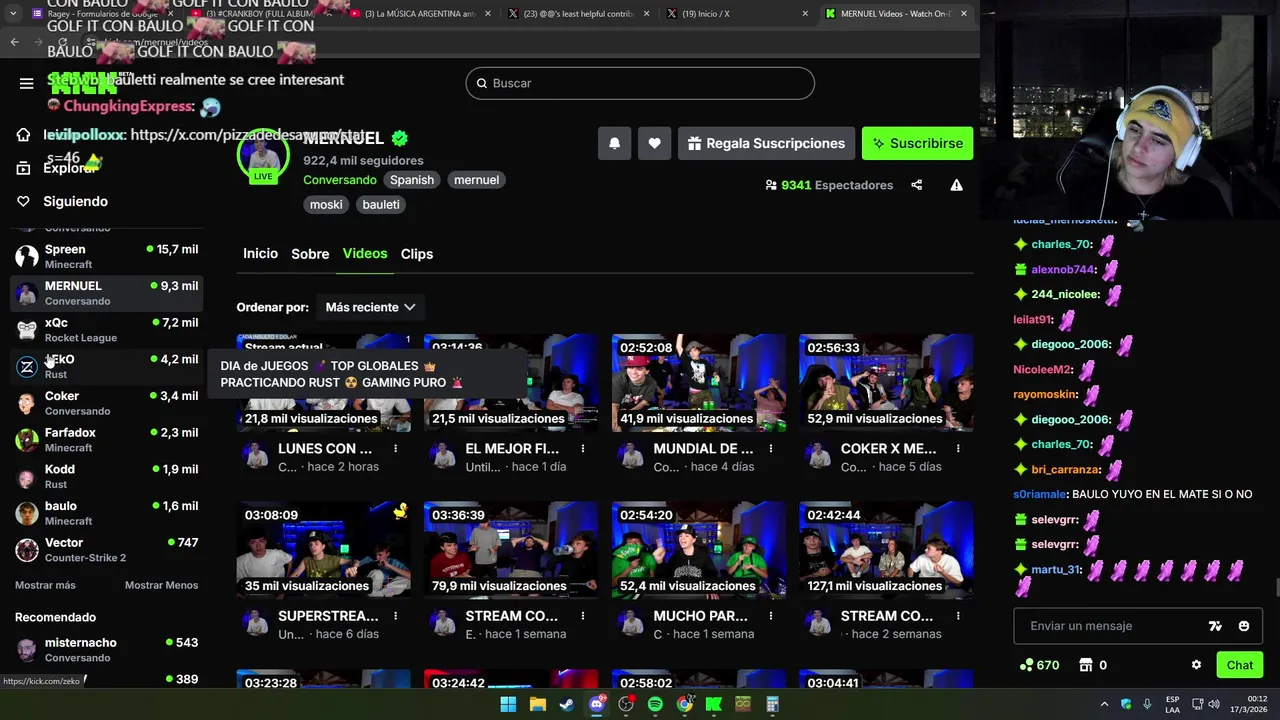Expand the Más reciente sort dropdown
Screen dimensions: 1280x720
point(370,307)
